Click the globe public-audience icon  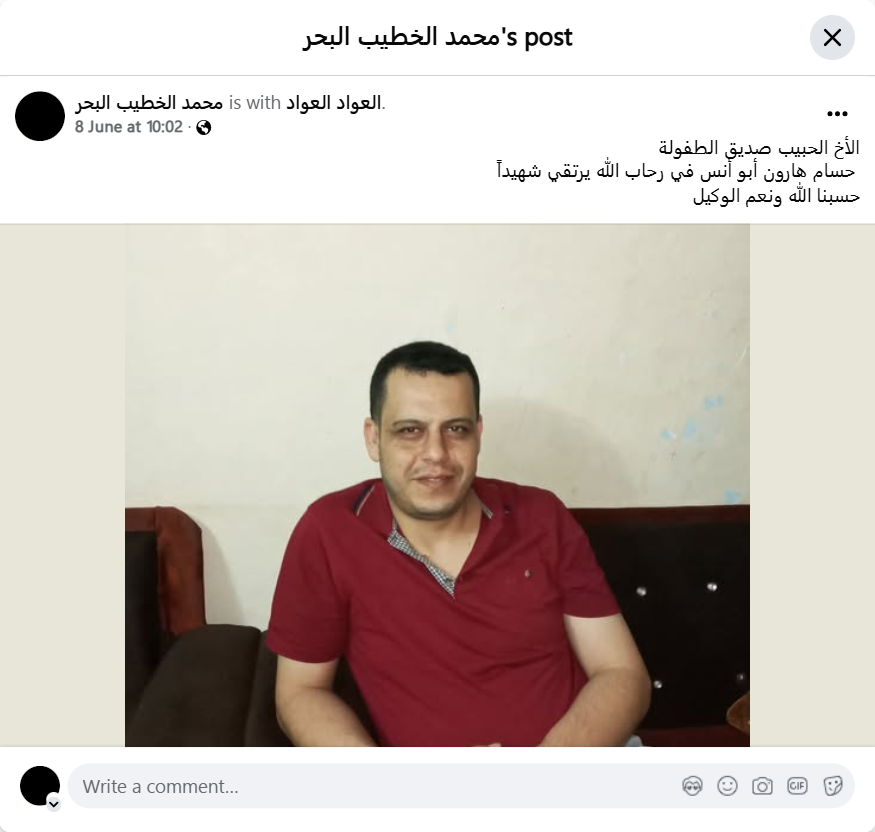pos(204,128)
